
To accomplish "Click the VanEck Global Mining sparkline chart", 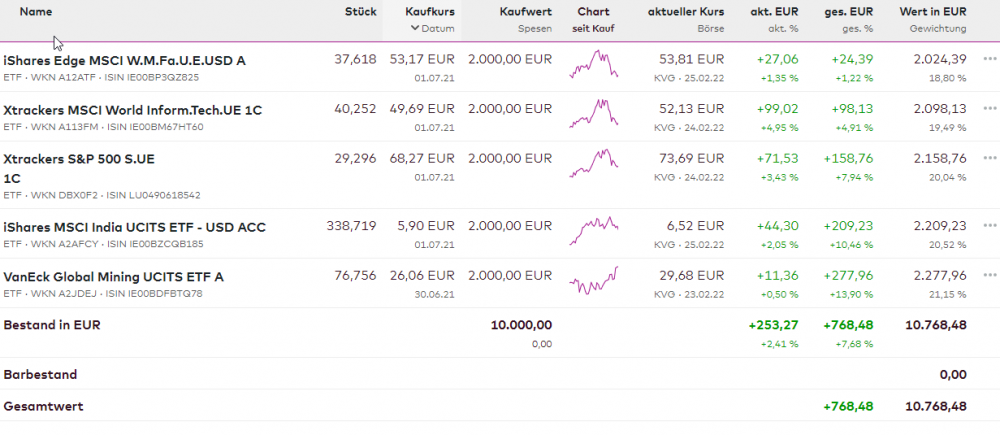I will pyautogui.click(x=594, y=280).
